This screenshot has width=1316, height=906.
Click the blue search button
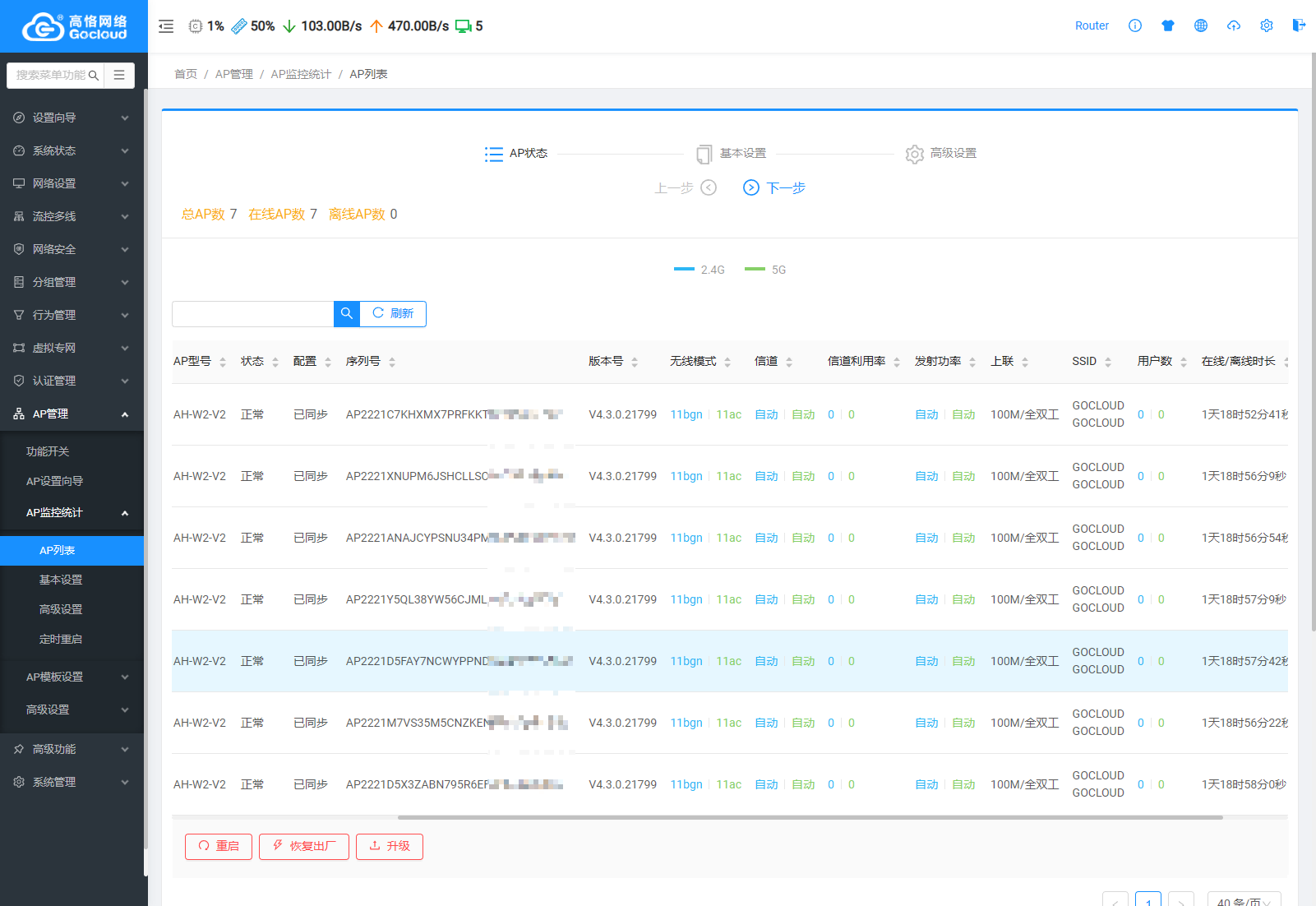(347, 313)
